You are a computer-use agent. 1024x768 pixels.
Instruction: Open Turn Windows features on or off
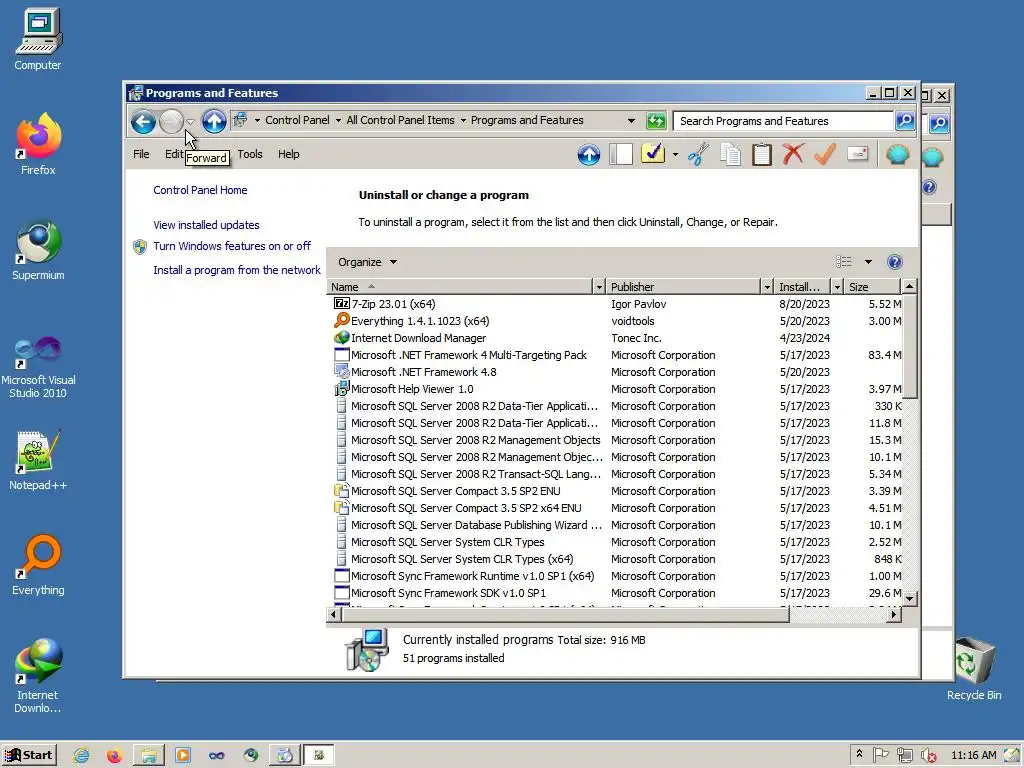pyautogui.click(x=232, y=246)
